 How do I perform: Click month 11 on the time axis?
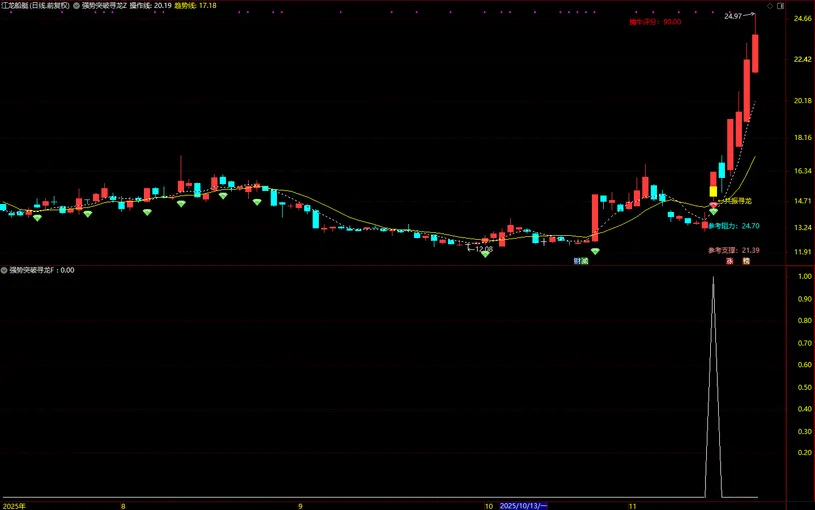(x=633, y=506)
